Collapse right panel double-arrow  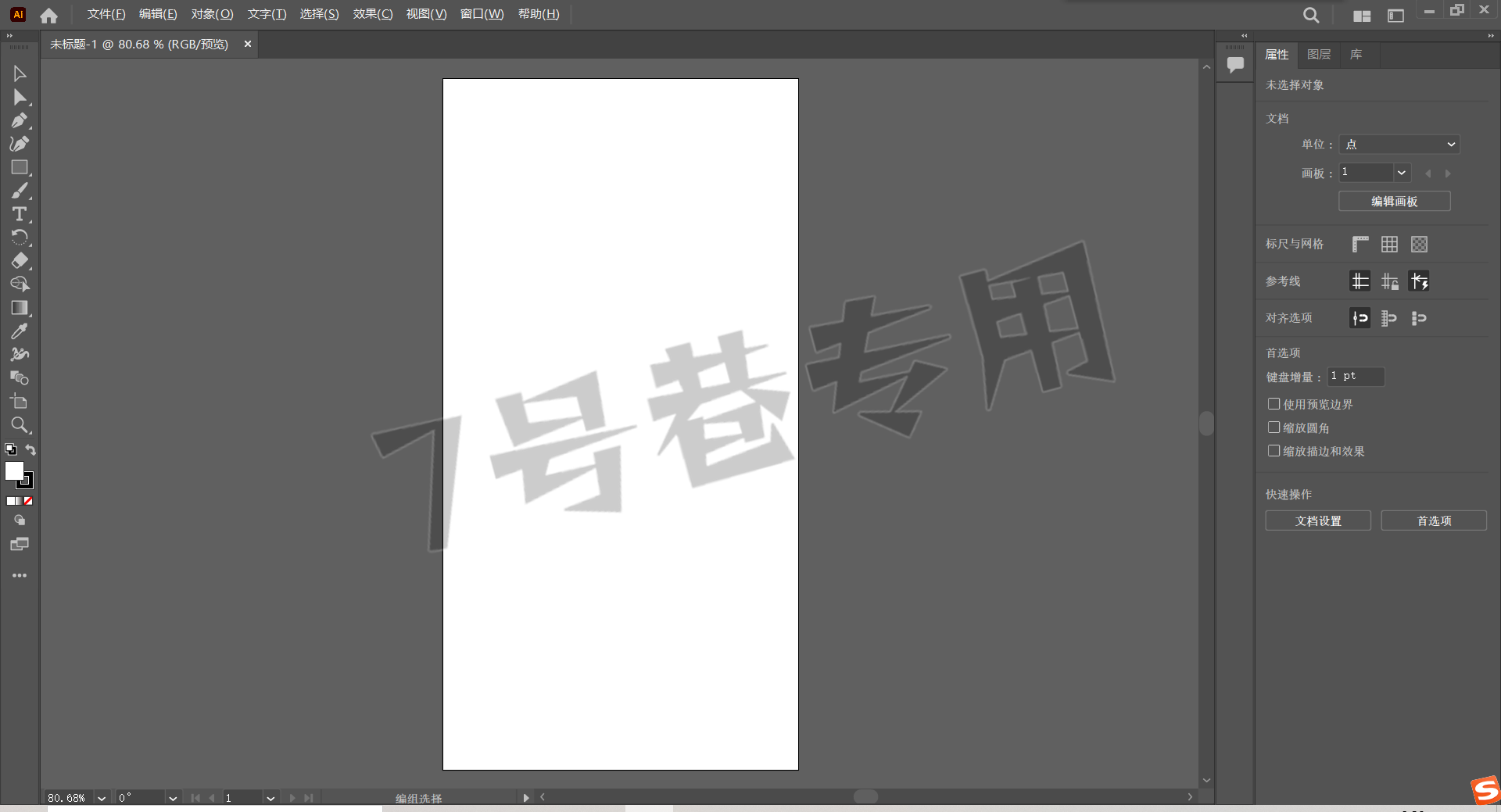pos(1490,36)
